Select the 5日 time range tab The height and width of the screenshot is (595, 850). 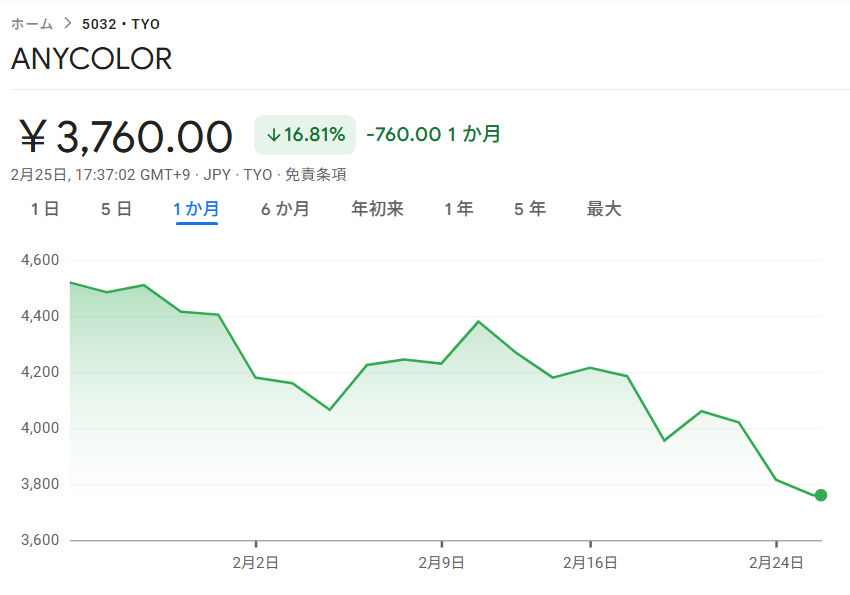click(x=116, y=209)
